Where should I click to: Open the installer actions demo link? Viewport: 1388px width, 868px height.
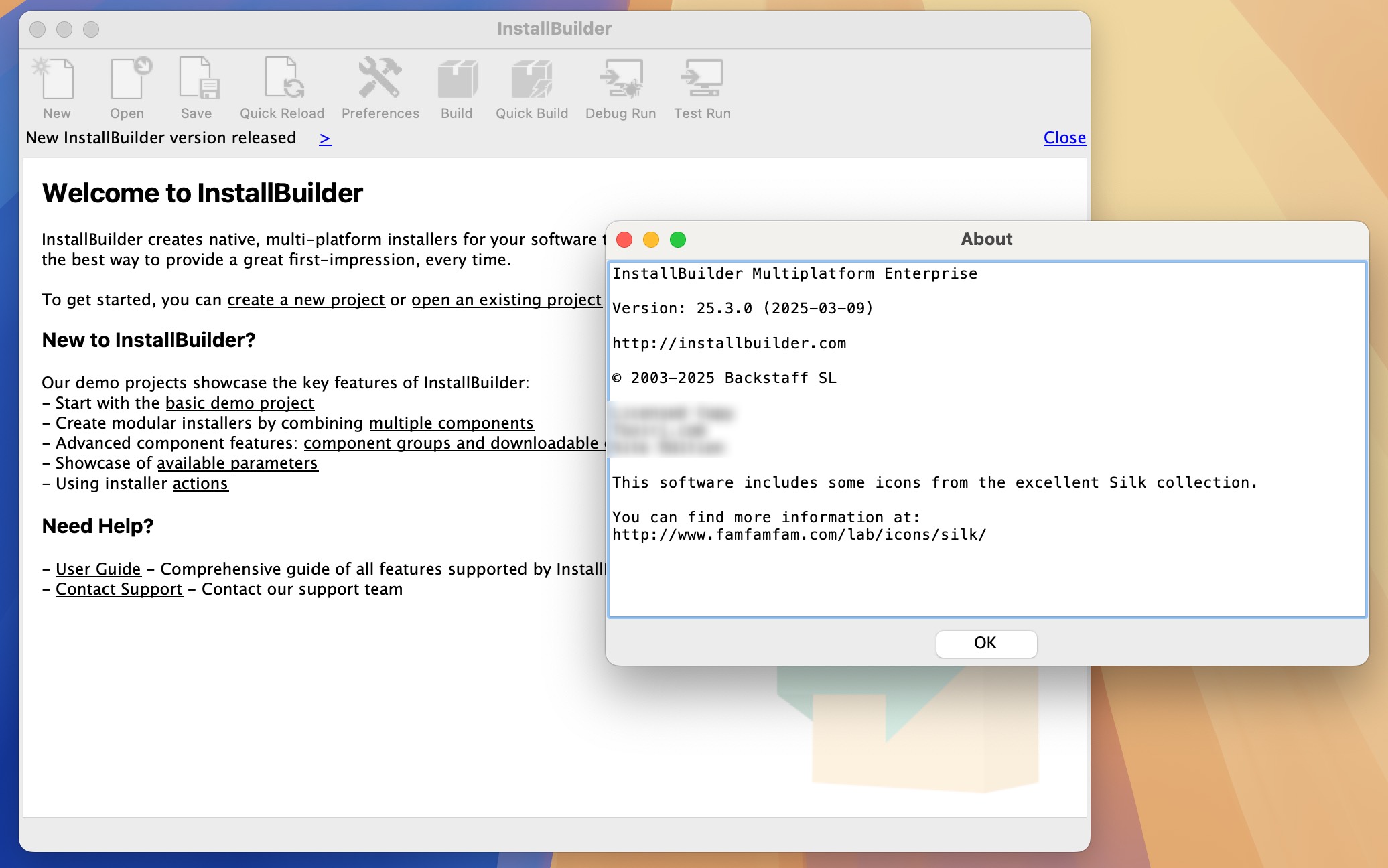coord(200,484)
